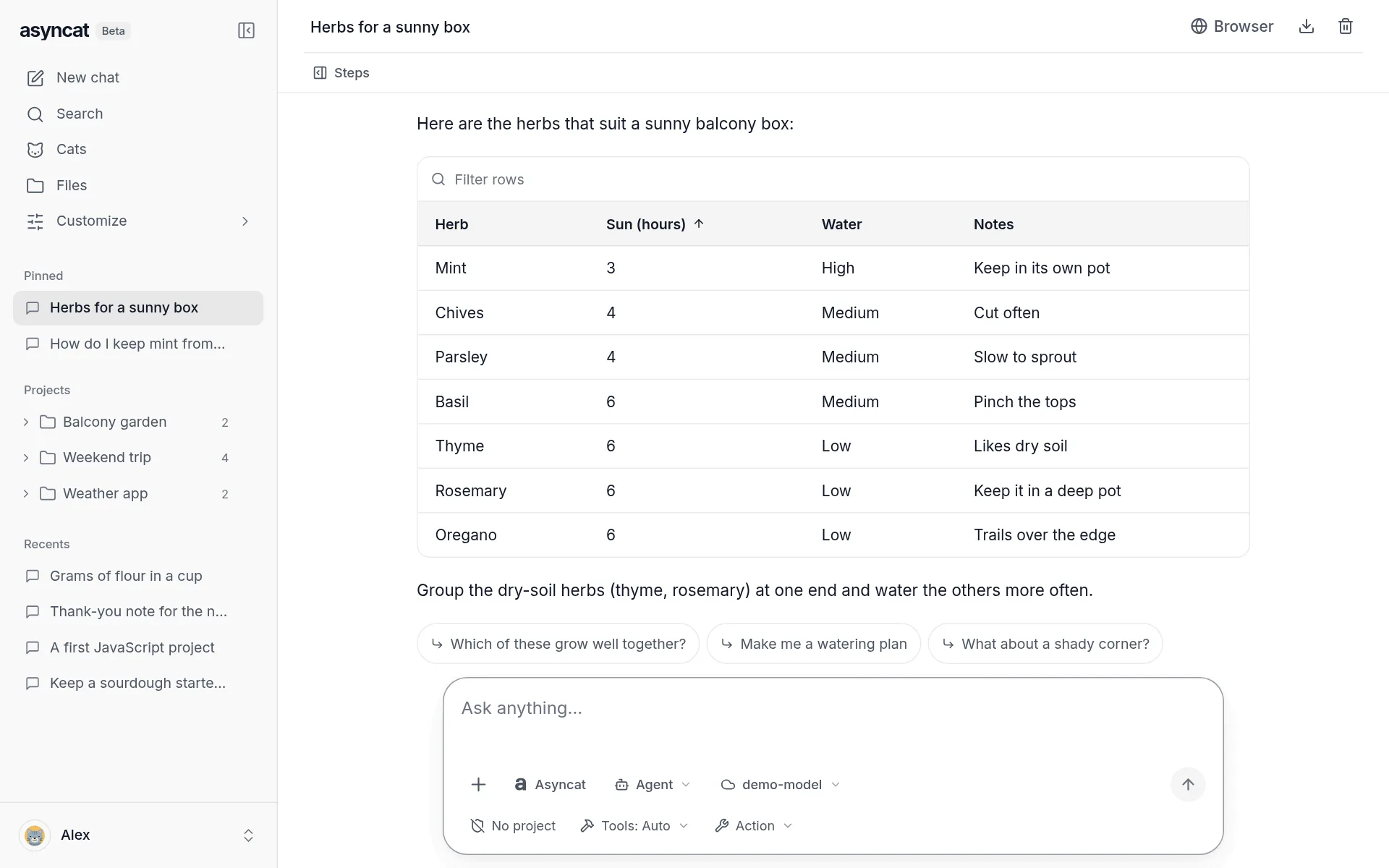Open the Tools: Auto dropdown
1389x868 pixels.
click(634, 826)
